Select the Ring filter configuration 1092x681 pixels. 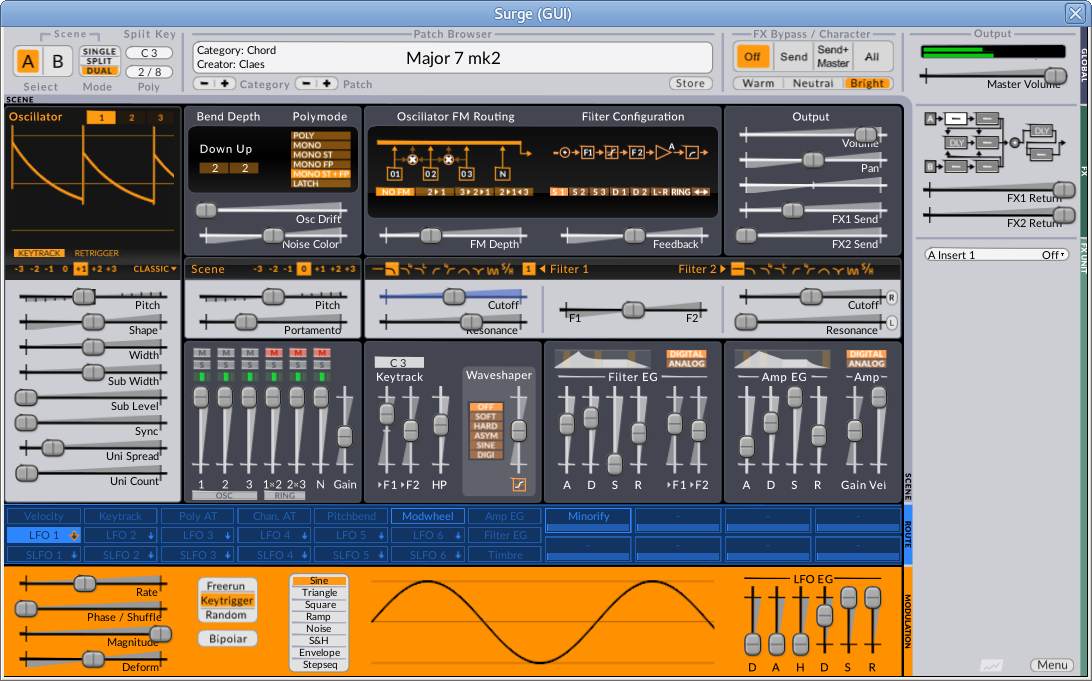coord(680,191)
